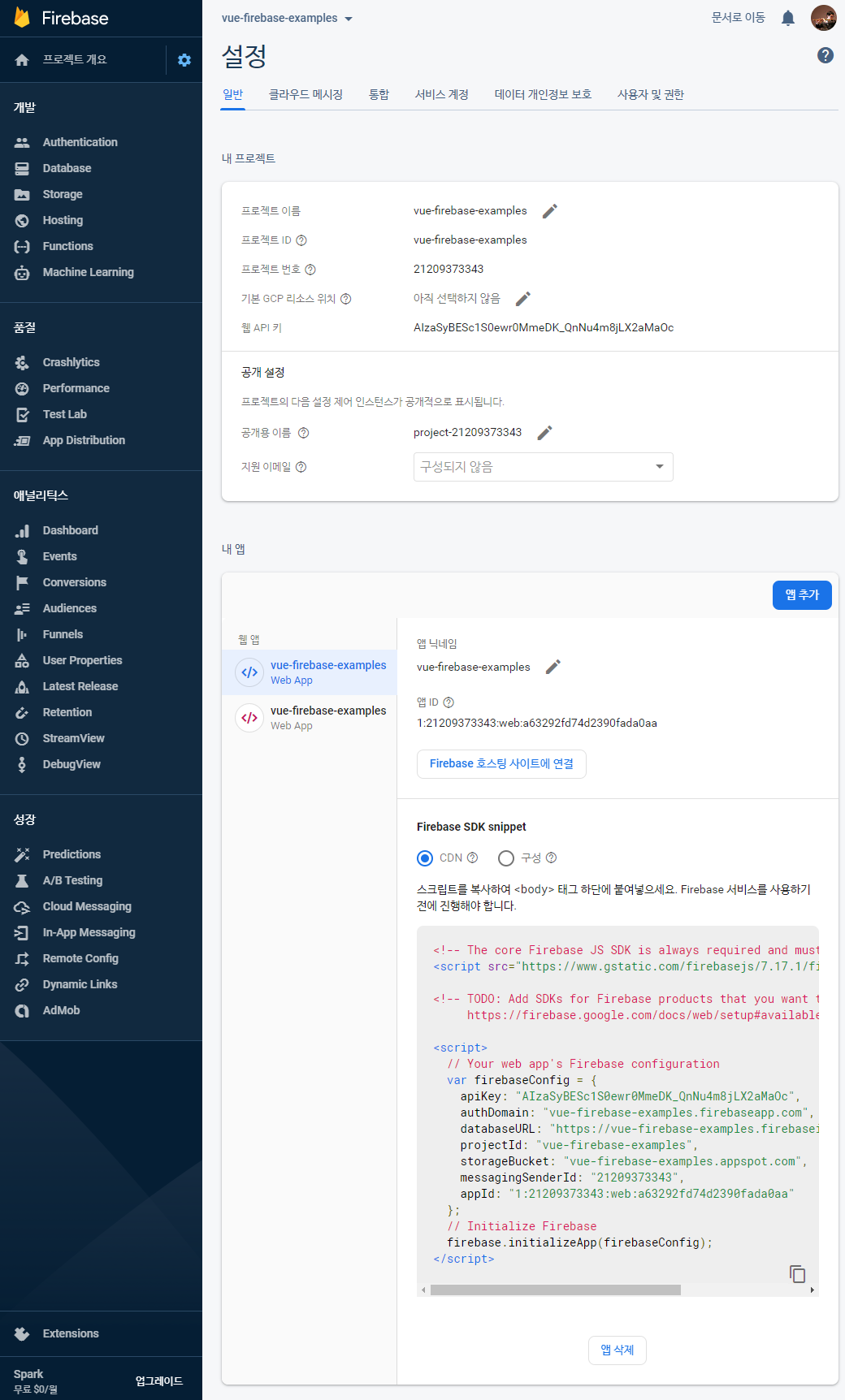
Task: Click the snippet scroll left arrow
Action: (423, 1290)
